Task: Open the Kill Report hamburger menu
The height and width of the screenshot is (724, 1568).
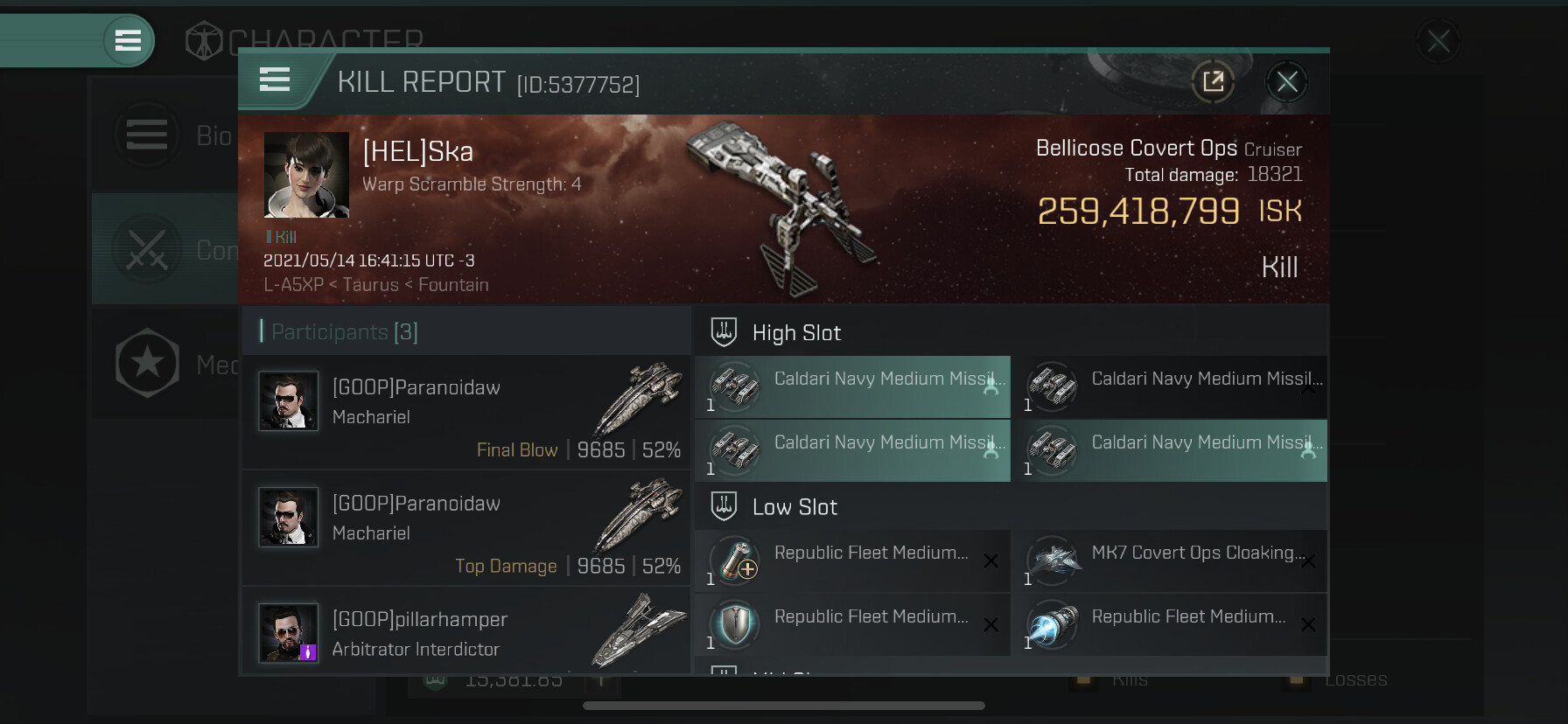Action: [275, 80]
